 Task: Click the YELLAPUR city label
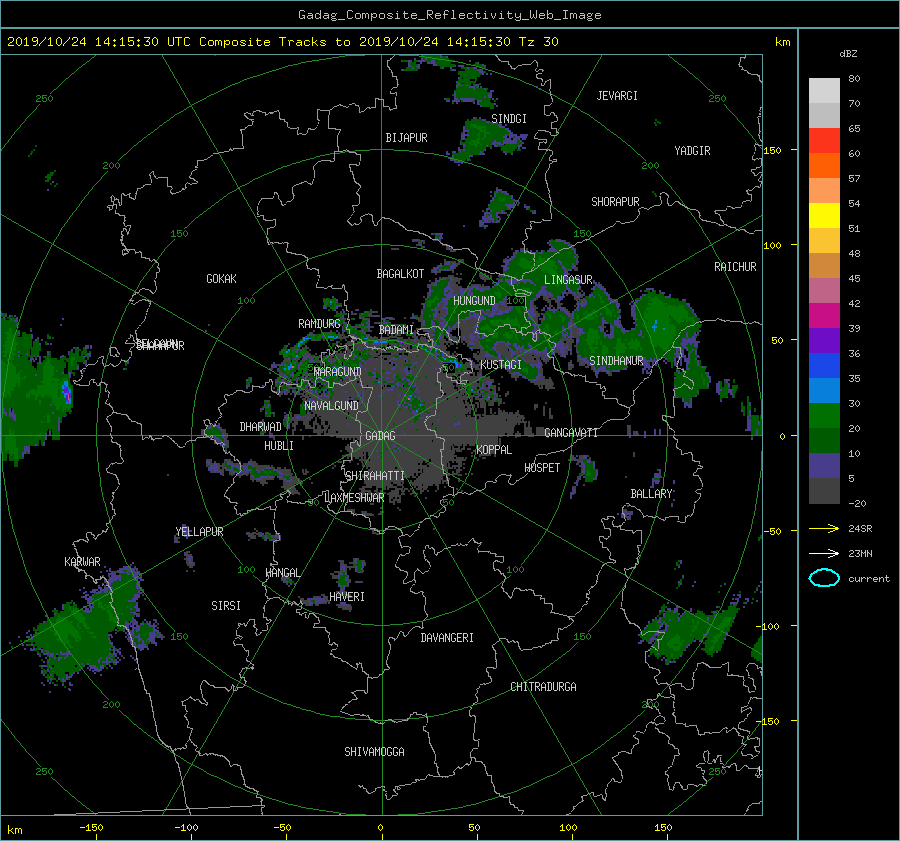coord(199,532)
